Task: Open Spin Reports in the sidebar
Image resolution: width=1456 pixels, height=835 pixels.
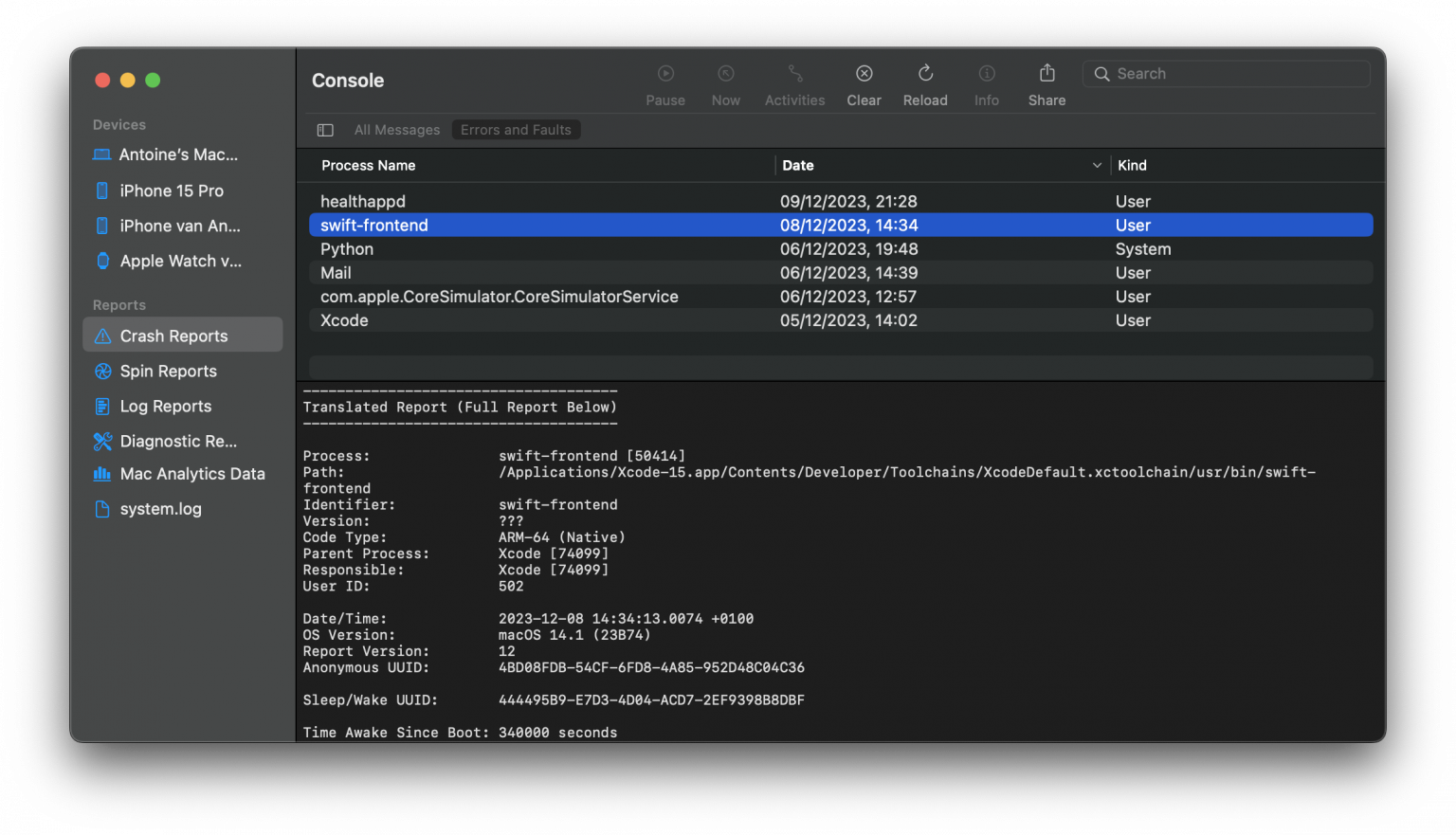Action: [x=167, y=371]
